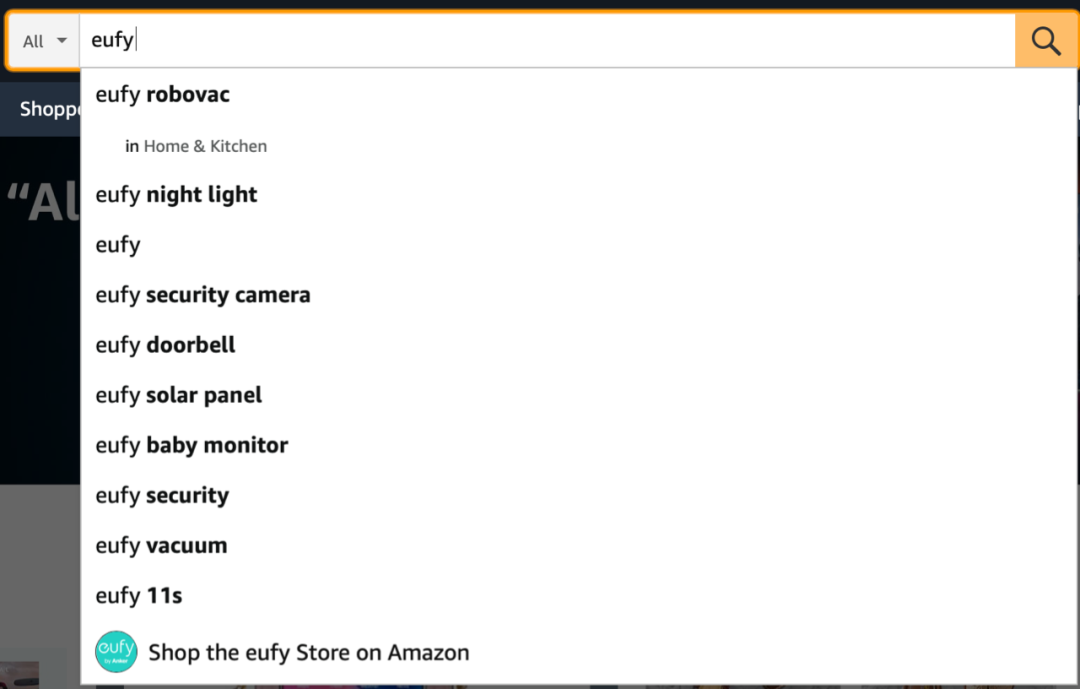The width and height of the screenshot is (1080, 689).
Task: Click the Shopper text in navigation bar
Action: [x=50, y=109]
